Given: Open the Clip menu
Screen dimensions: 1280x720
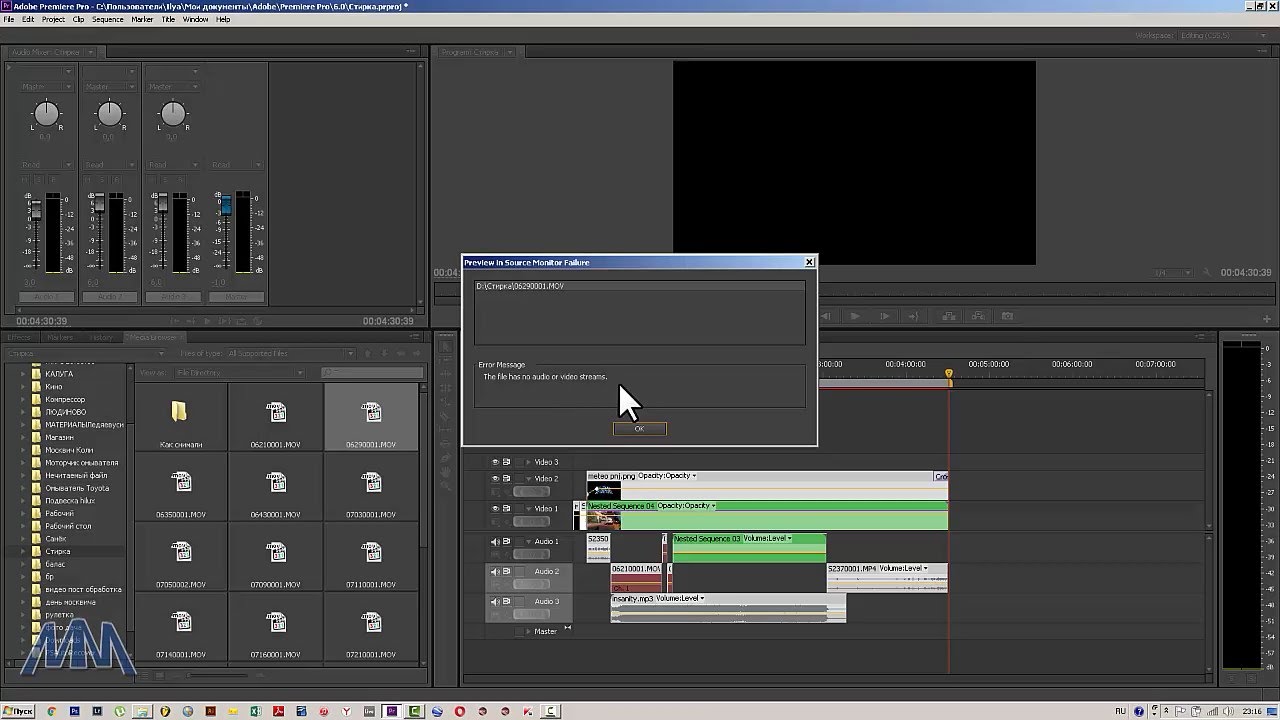Looking at the screenshot, I should (x=78, y=19).
